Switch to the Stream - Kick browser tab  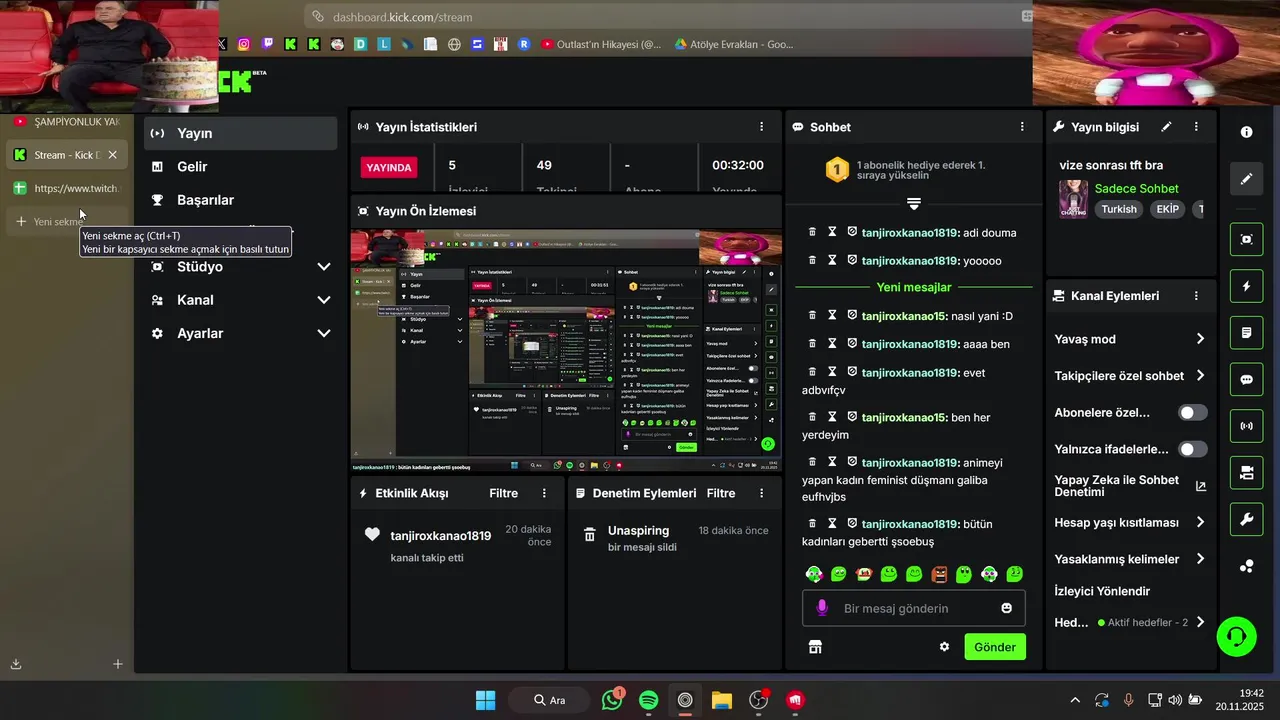click(66, 155)
